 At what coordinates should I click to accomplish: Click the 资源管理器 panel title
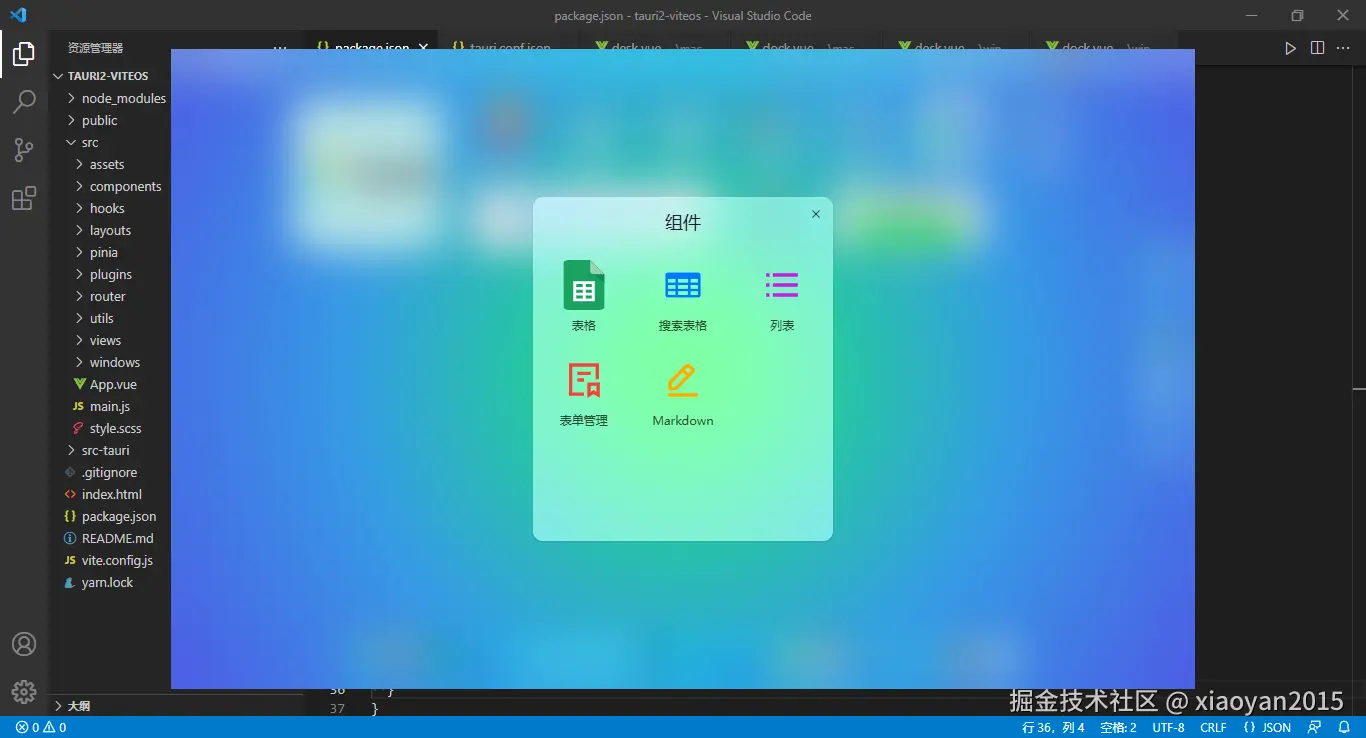(x=96, y=48)
